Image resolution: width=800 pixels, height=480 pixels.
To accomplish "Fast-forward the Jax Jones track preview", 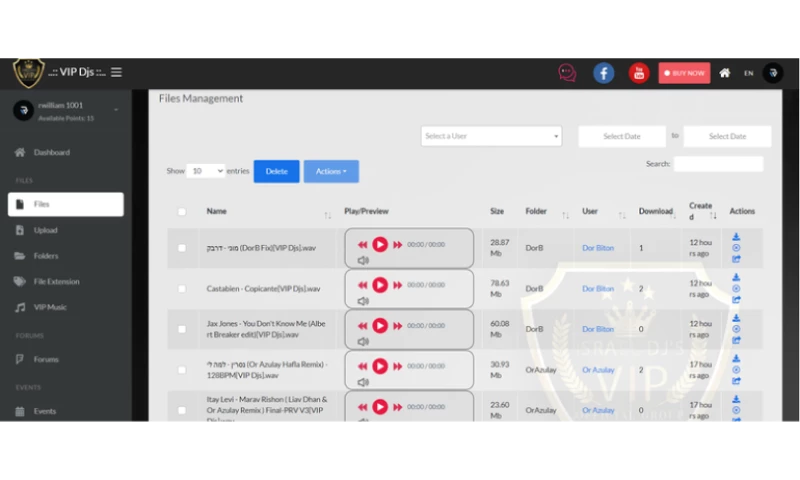I will [397, 325].
